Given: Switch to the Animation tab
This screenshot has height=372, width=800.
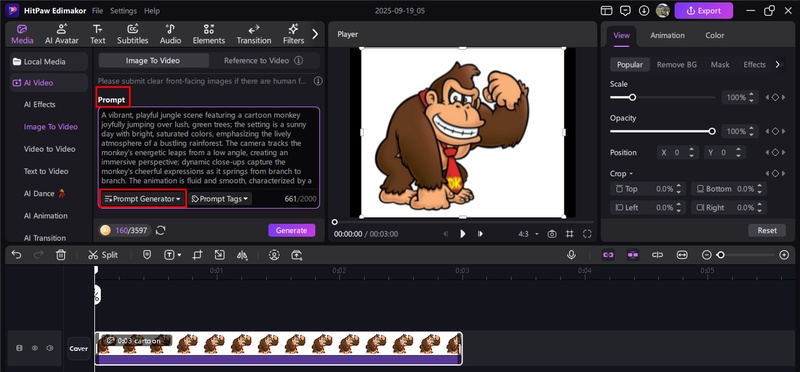Looking at the screenshot, I should click(x=667, y=35).
